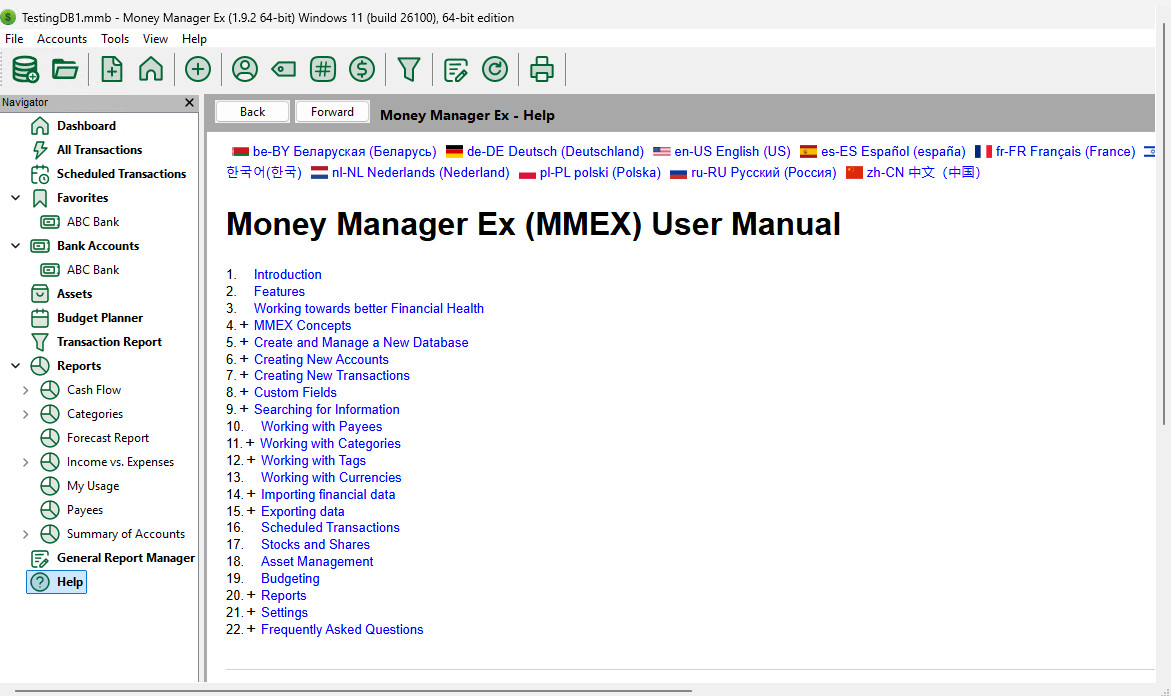Select ABC Bank under Bank Accounts
1171x696 pixels.
[x=93, y=270]
